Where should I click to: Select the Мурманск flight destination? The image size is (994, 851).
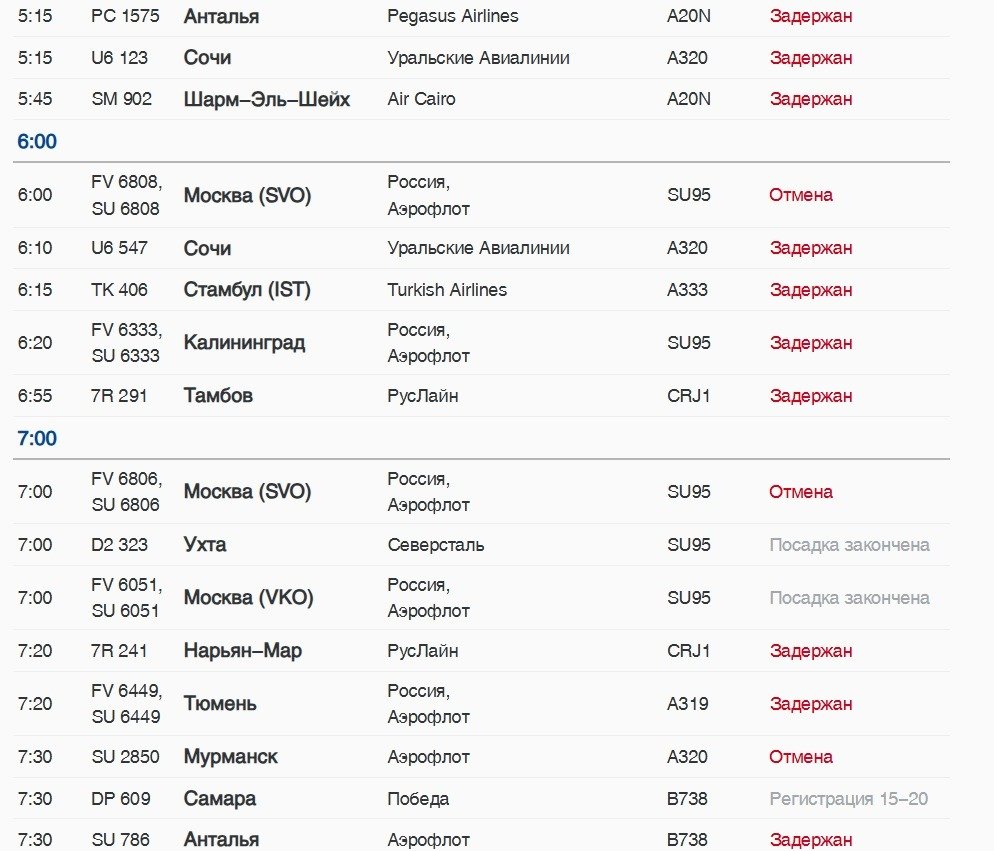click(231, 757)
